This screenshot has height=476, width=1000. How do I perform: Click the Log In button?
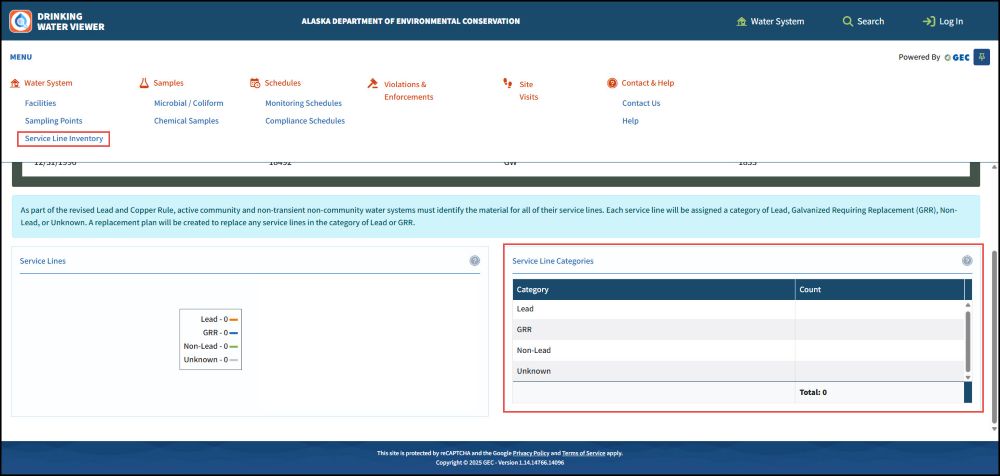point(942,21)
